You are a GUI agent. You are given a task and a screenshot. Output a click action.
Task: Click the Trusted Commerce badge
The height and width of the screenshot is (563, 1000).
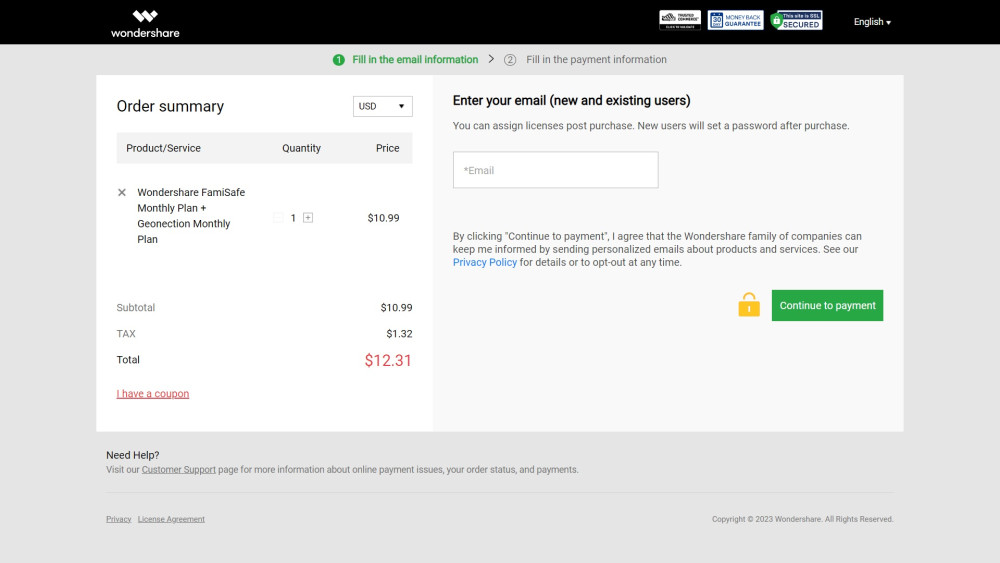click(679, 21)
